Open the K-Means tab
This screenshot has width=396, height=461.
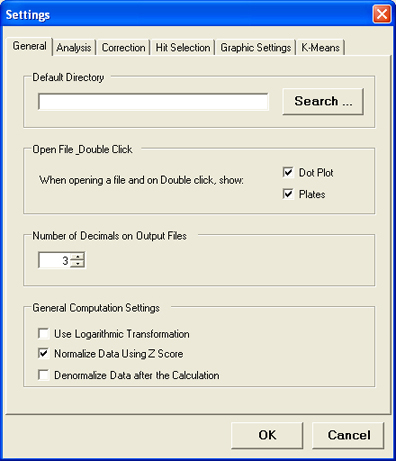(320, 47)
